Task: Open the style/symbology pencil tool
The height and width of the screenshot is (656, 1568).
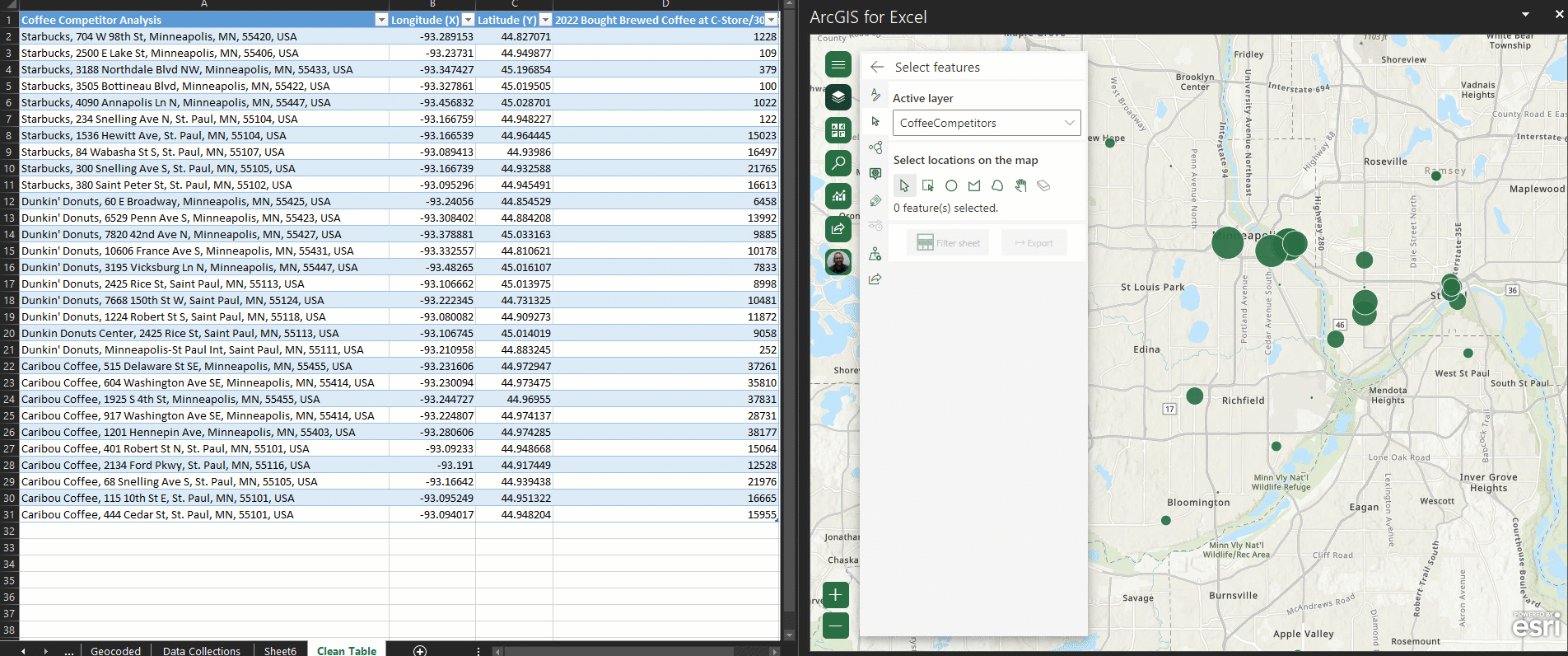Action: coord(875,94)
